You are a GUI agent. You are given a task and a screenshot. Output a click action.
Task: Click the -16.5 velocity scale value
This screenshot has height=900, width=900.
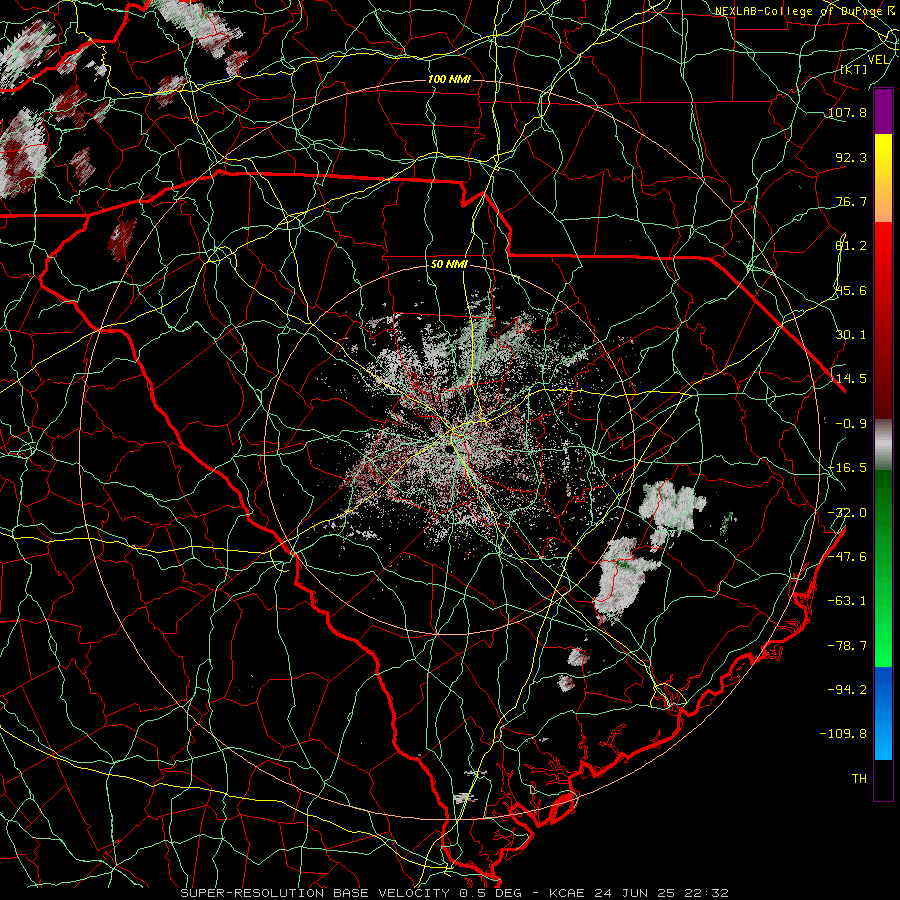pyautogui.click(x=847, y=468)
